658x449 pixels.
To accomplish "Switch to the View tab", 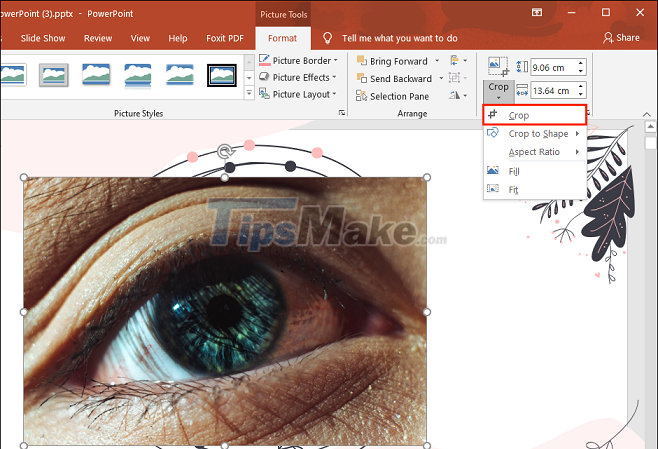I will click(140, 38).
